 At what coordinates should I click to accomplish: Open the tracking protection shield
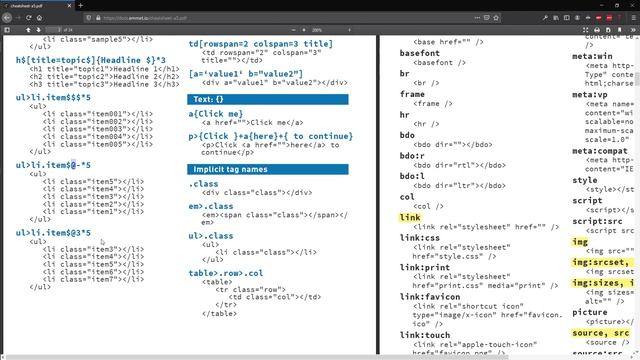click(x=89, y=18)
